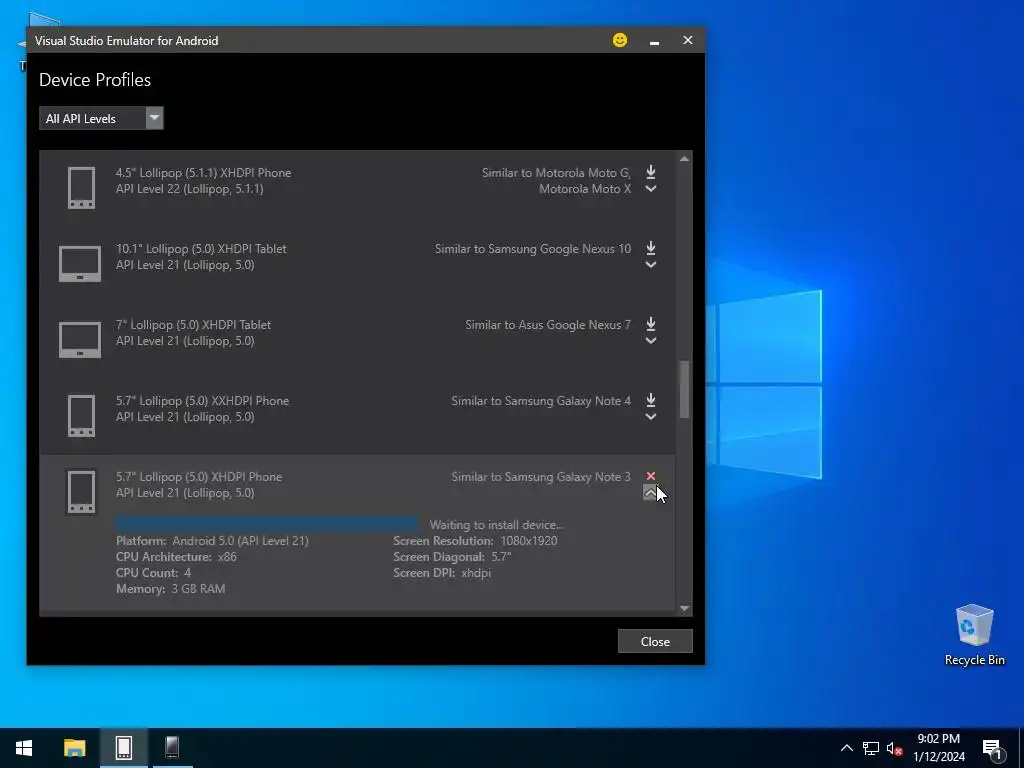This screenshot has width=1024, height=768.
Task: Expand details for 10.1" Lollipop tablet
Action: [x=650, y=265]
